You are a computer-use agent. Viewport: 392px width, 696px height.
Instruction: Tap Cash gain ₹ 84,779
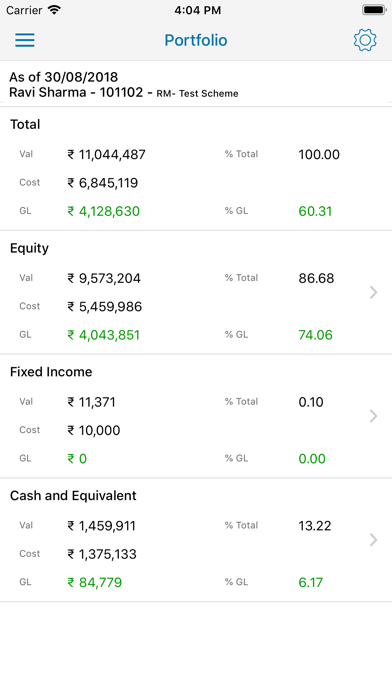(95, 583)
